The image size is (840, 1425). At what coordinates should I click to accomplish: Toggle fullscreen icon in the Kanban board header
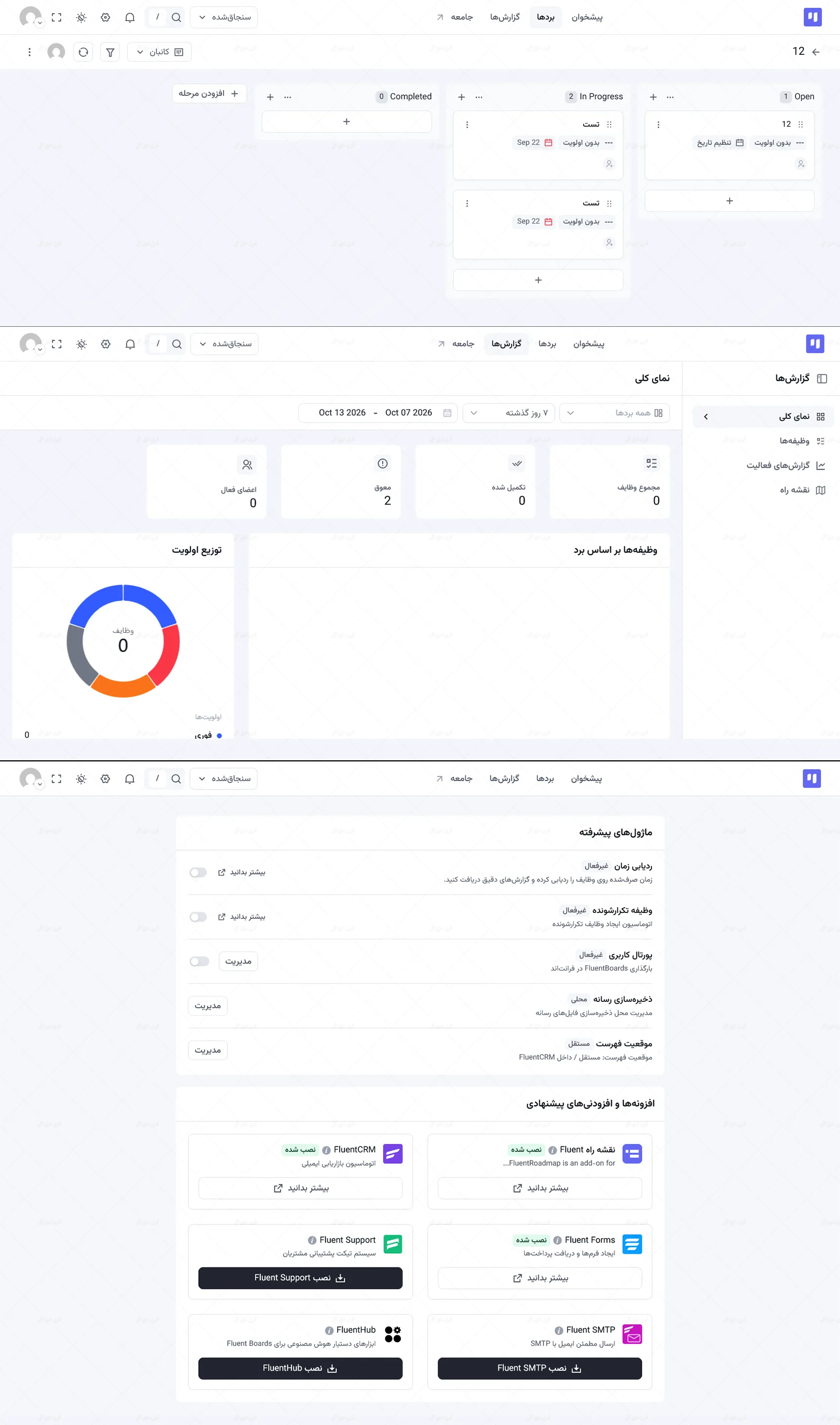(57, 18)
